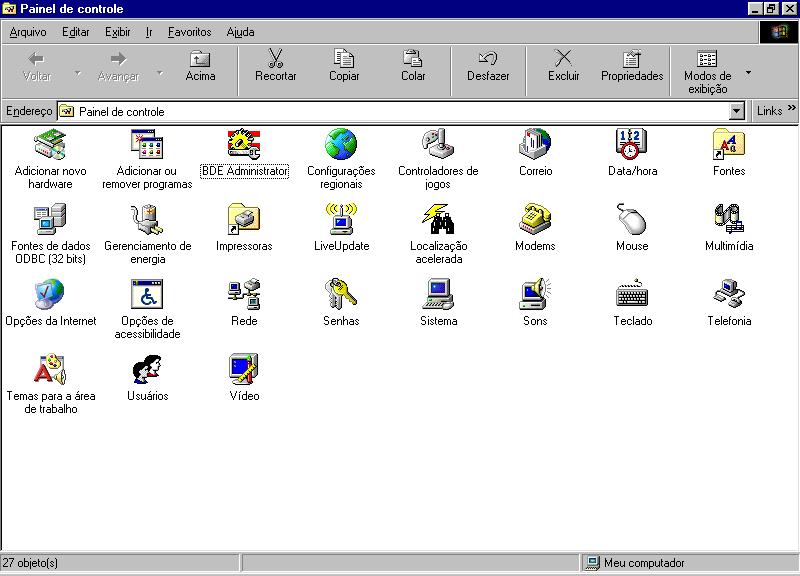
Task: Select Temas para a área de trabalho icon
Action: tap(50, 369)
